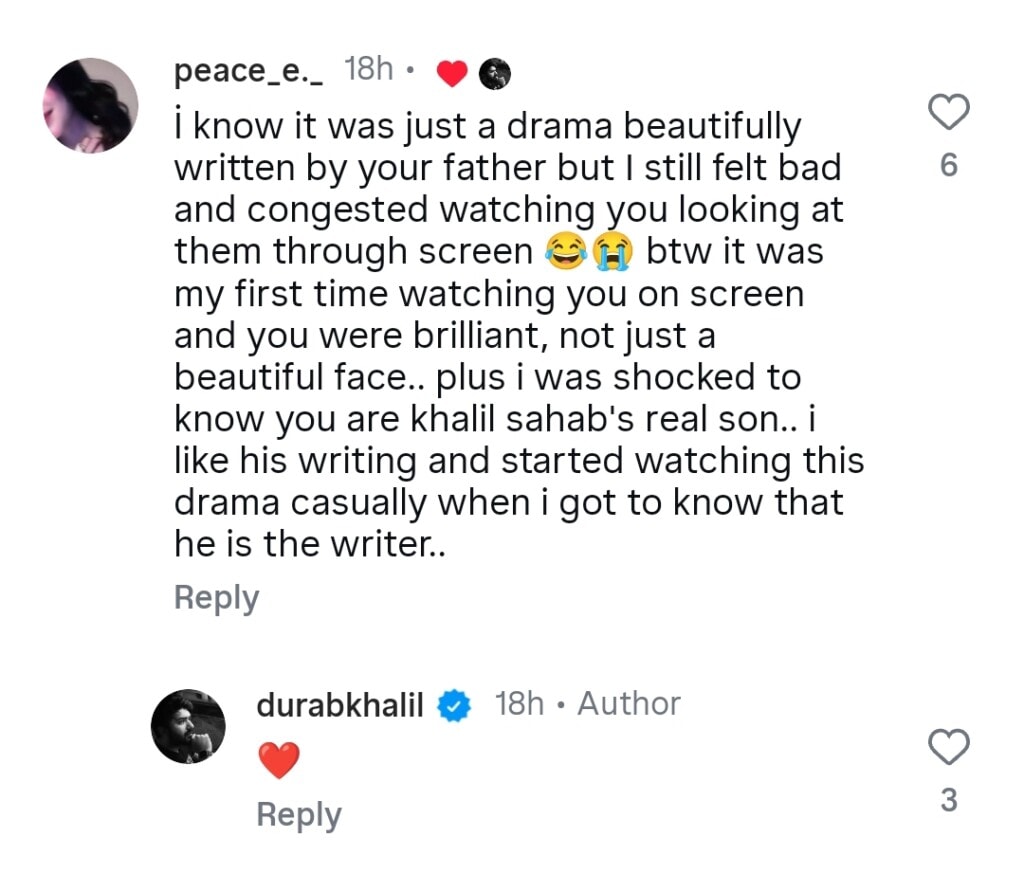Like durabkhalil's reply via heart outline icon
The width and height of the screenshot is (1024, 874).
[948, 748]
